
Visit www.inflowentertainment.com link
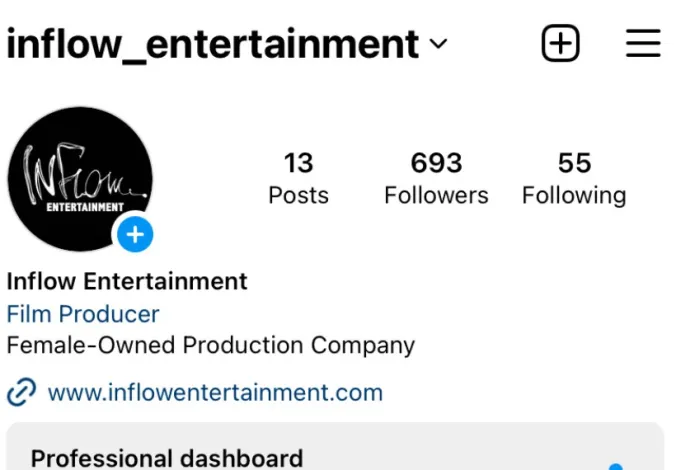coord(215,392)
